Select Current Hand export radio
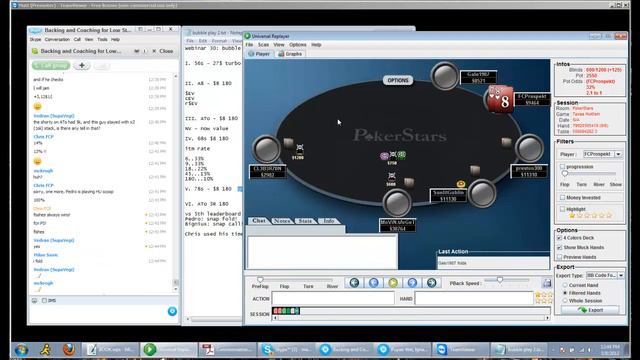Viewport: 640px width, 360px height. [x=565, y=285]
